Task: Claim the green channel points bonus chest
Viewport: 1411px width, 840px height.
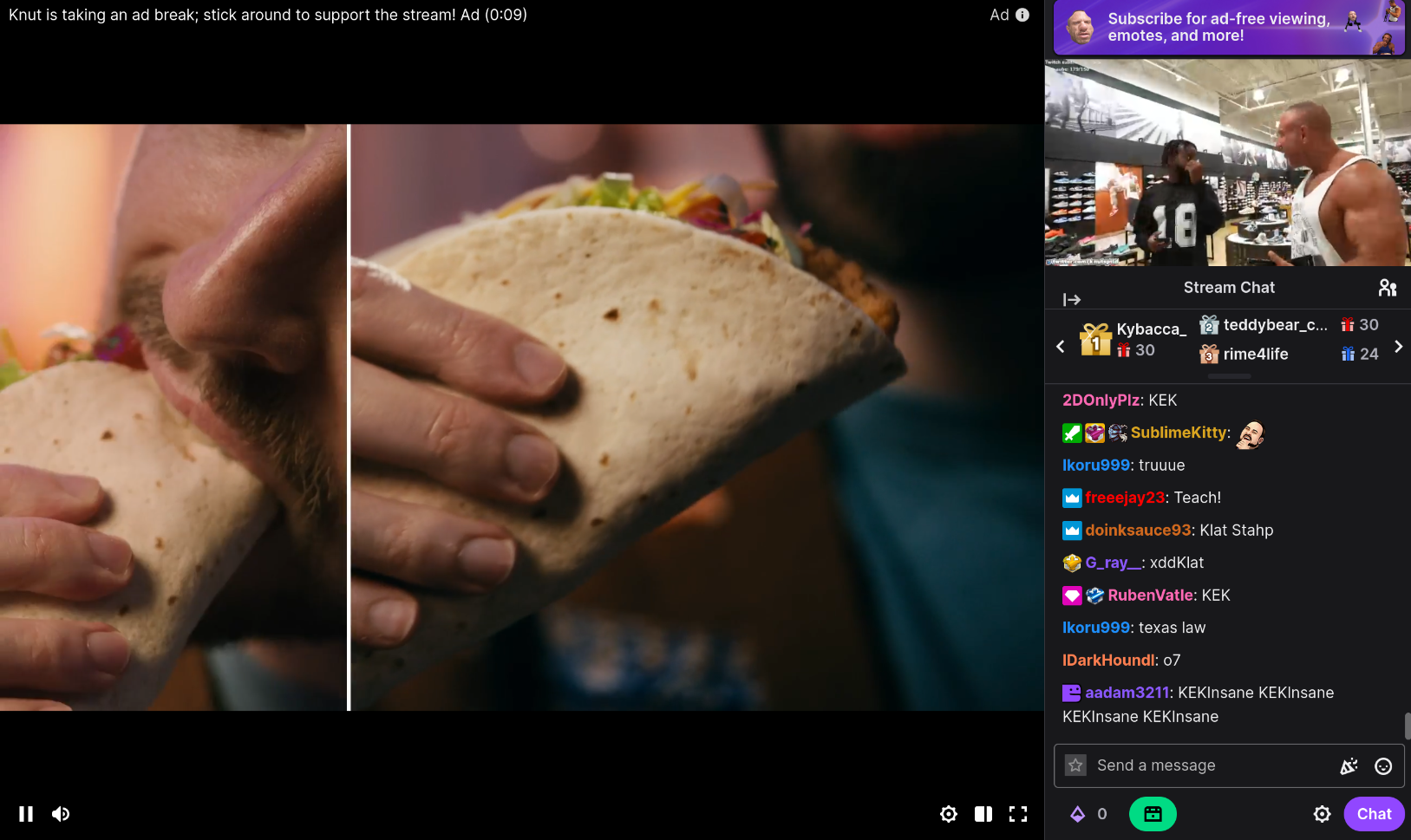Action: pos(1153,814)
